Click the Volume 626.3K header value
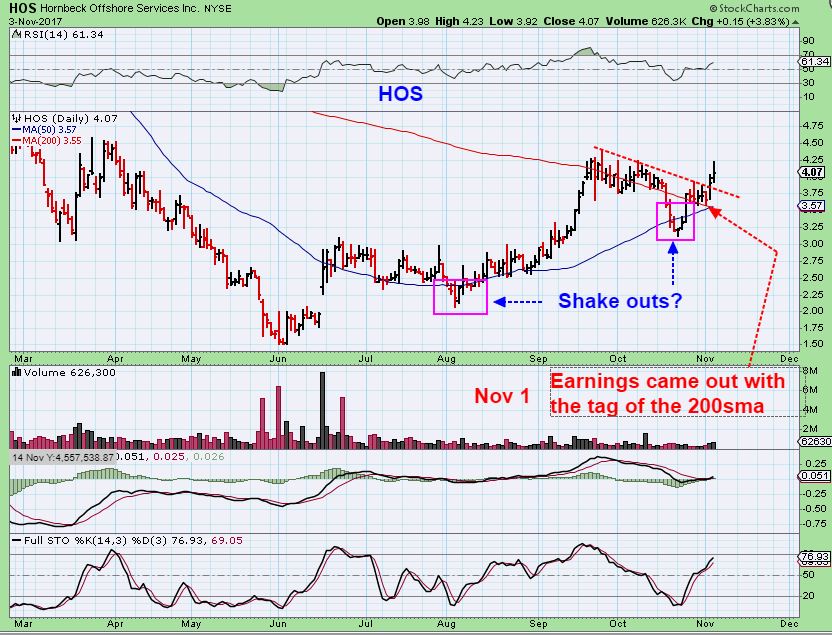This screenshot has height=635, width=832. 646,22
